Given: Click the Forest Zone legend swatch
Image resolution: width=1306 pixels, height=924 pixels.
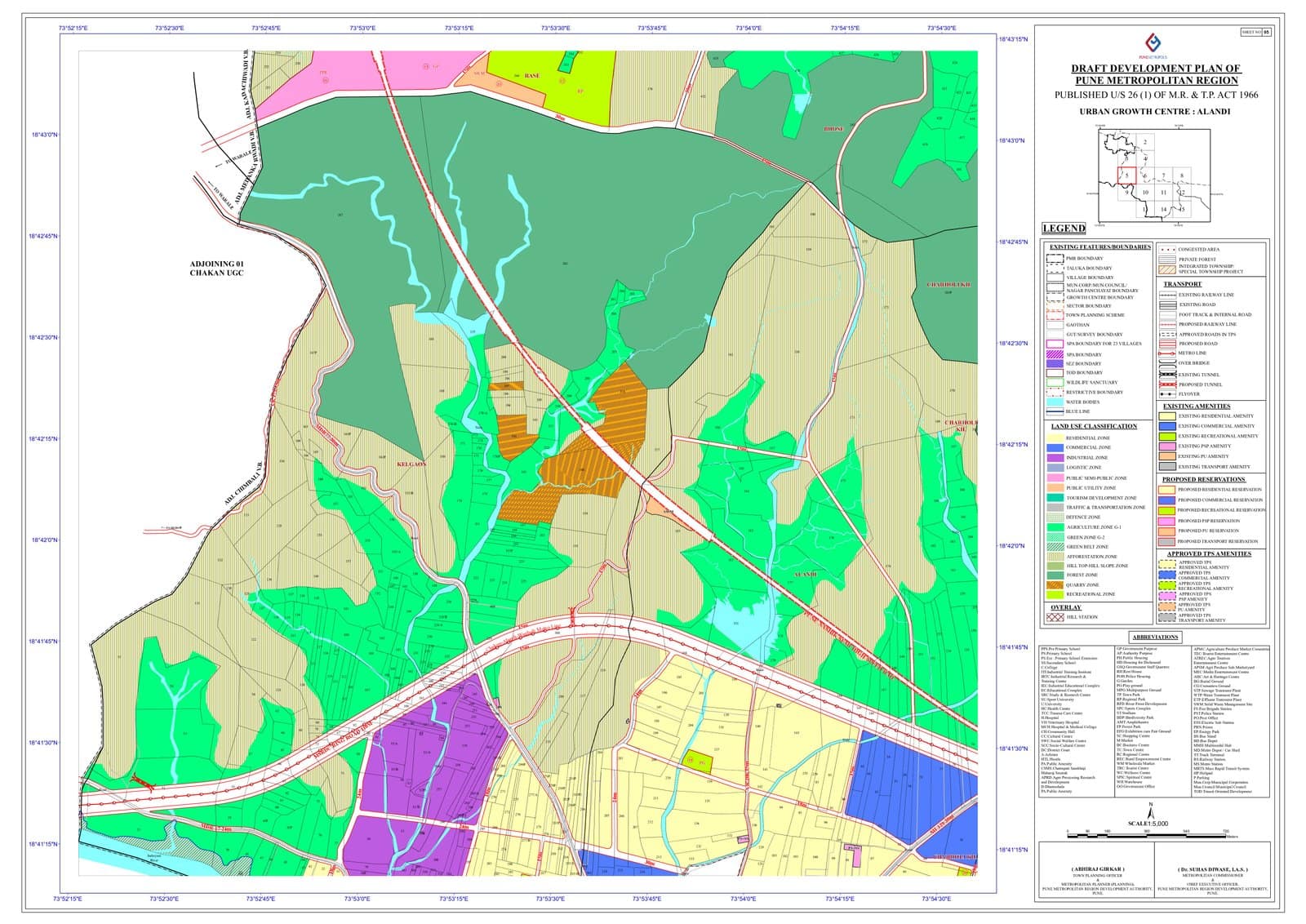Looking at the screenshot, I should point(1054,575).
